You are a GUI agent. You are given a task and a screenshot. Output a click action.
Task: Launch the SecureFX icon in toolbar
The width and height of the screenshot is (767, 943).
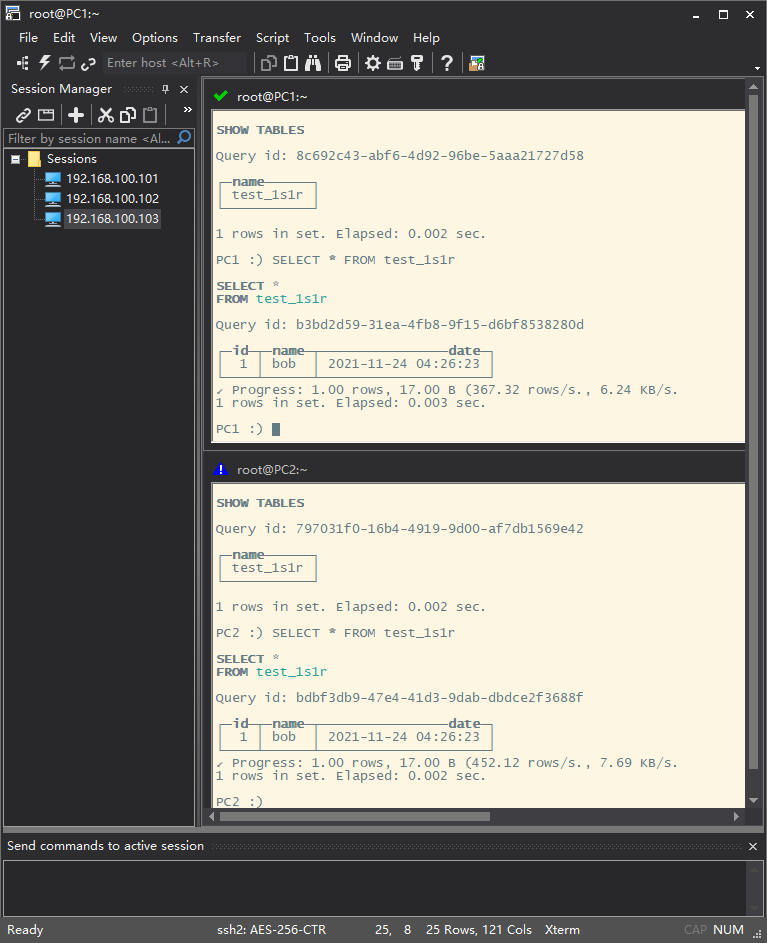point(477,63)
